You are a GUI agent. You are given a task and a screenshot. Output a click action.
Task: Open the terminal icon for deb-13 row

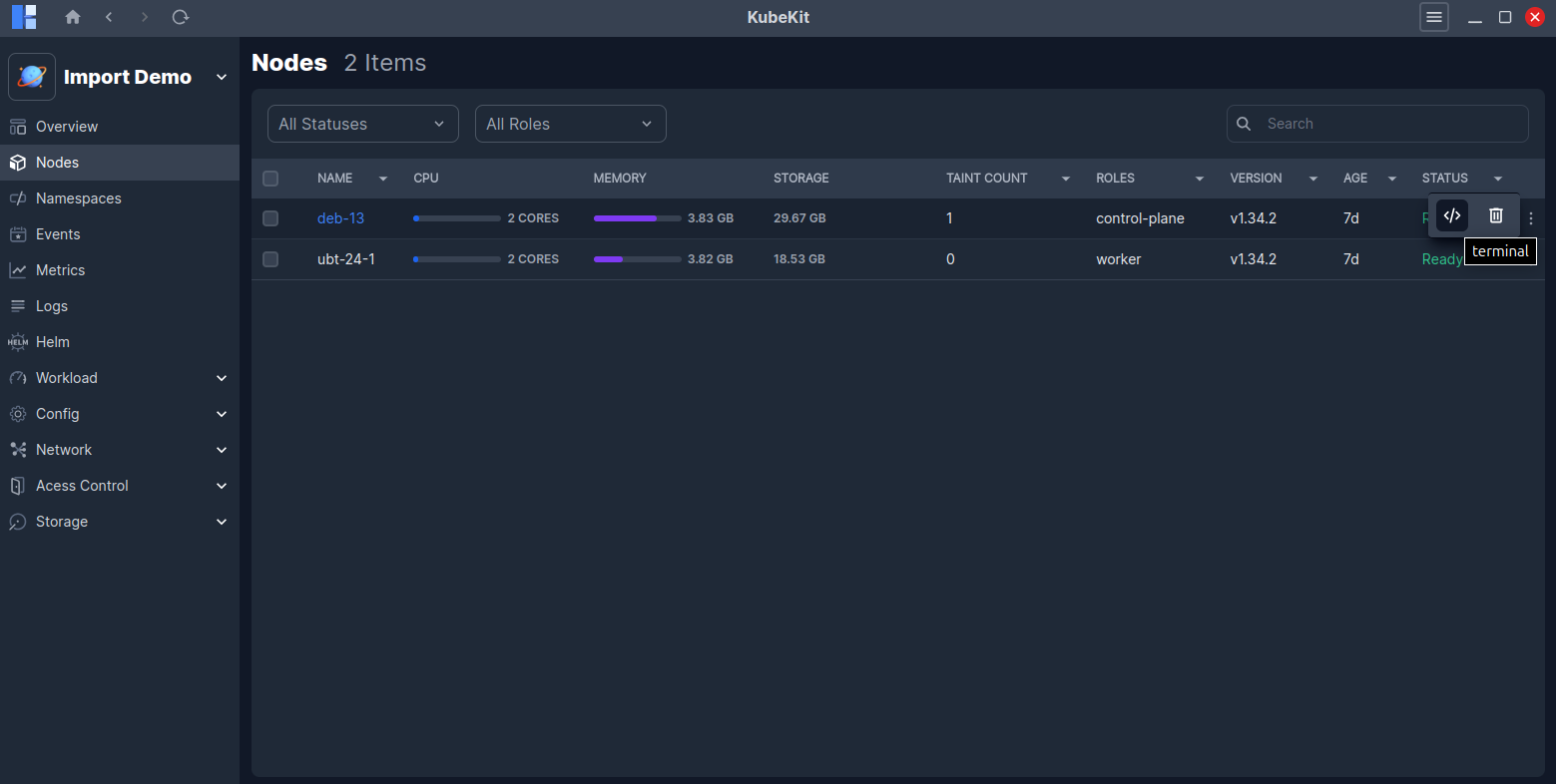point(1450,215)
